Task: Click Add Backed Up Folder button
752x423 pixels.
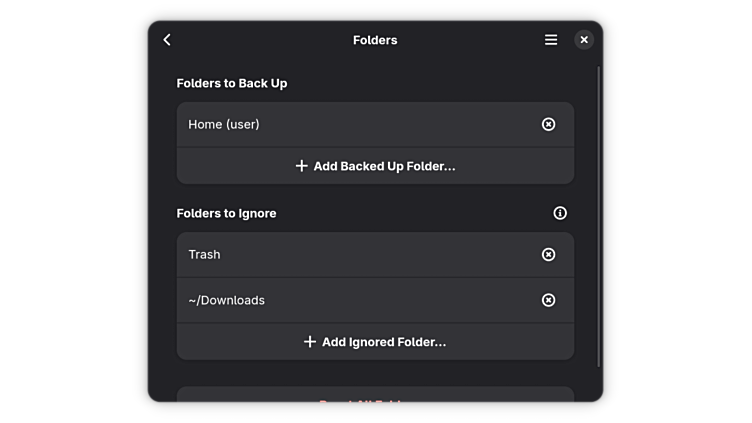Action: 384,166
